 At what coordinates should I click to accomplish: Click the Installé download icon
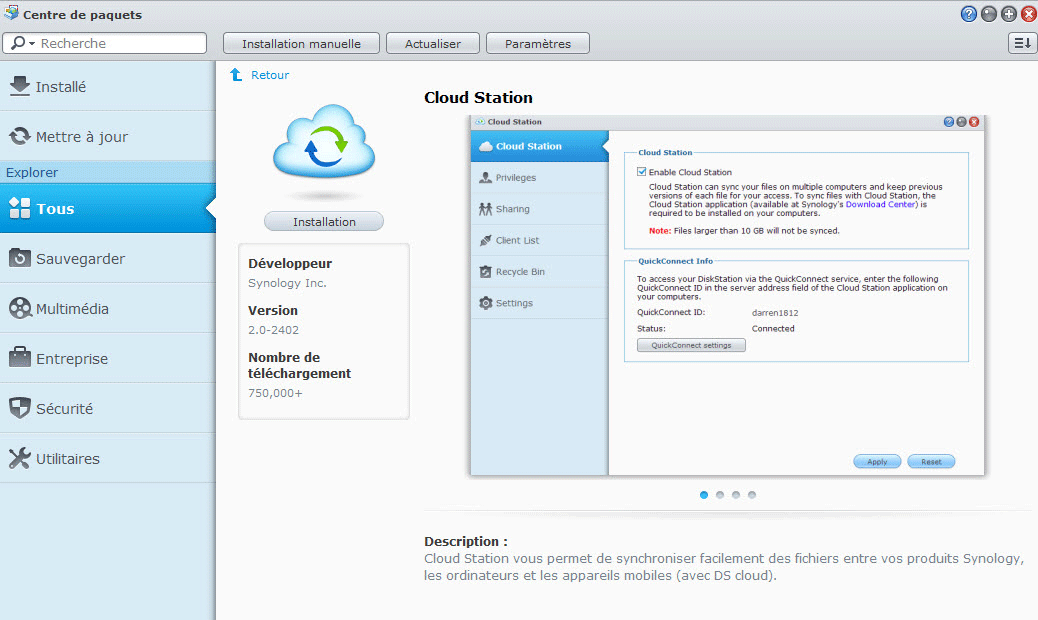pos(20,86)
